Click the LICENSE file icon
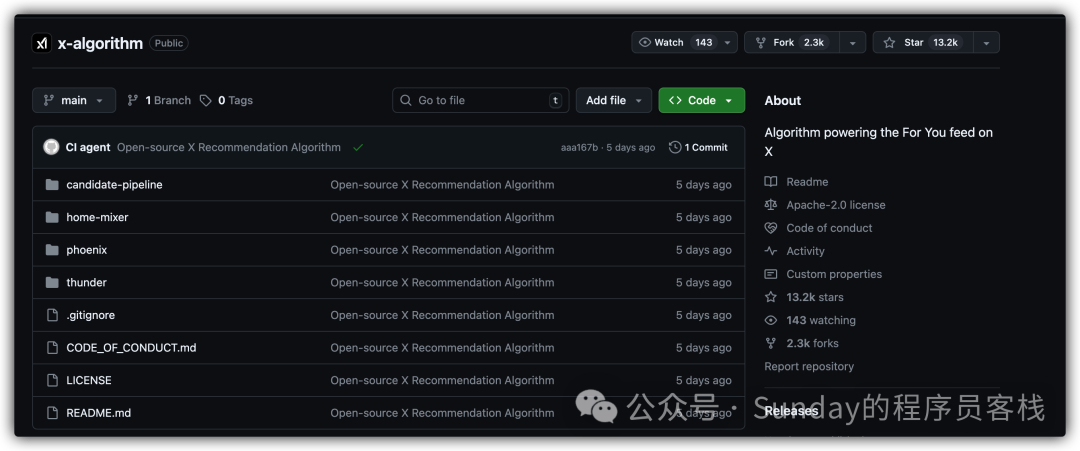1080x451 pixels. click(x=52, y=380)
